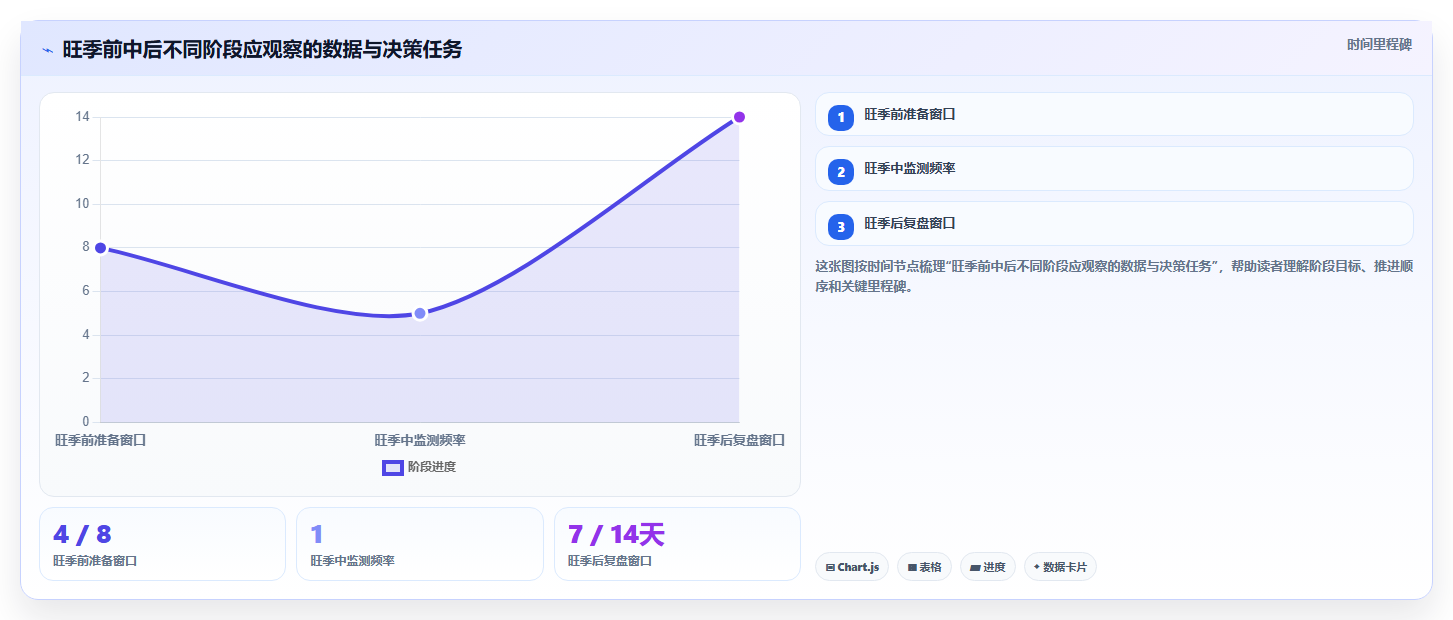
Task: Click the y-axis value 10
Action: click(82, 204)
